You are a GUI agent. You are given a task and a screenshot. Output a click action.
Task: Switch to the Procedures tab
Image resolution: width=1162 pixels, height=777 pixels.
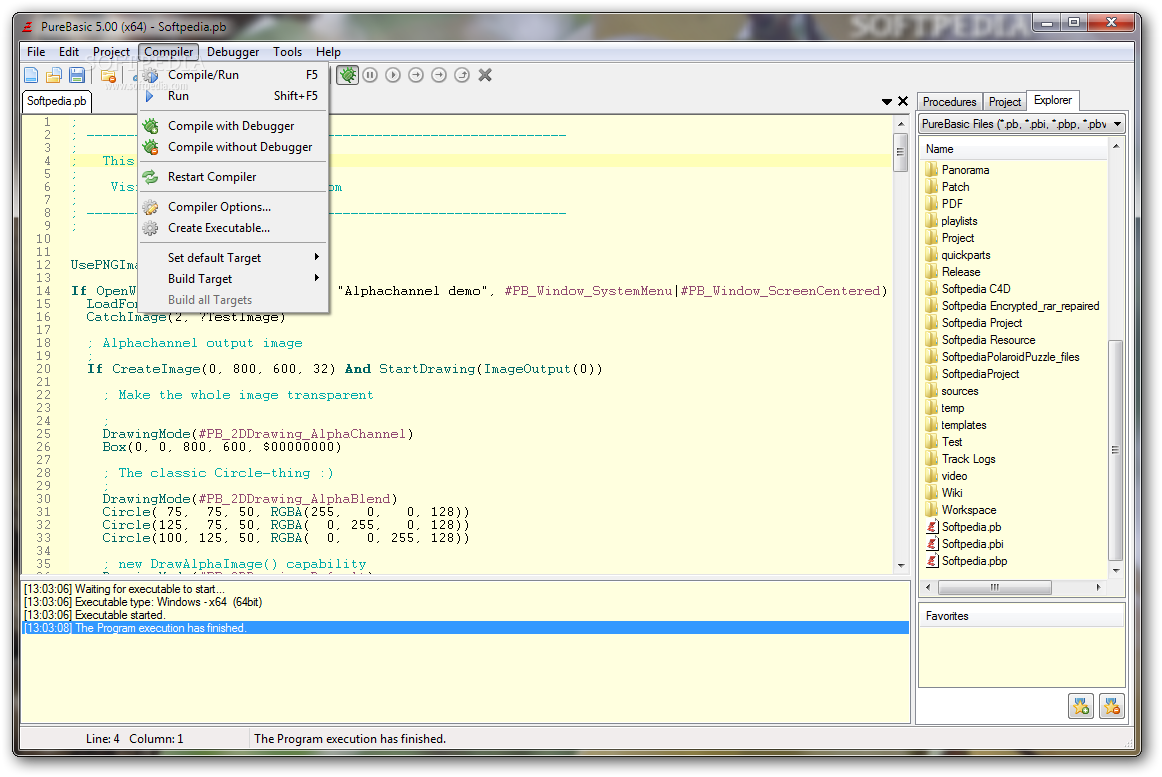tap(949, 102)
